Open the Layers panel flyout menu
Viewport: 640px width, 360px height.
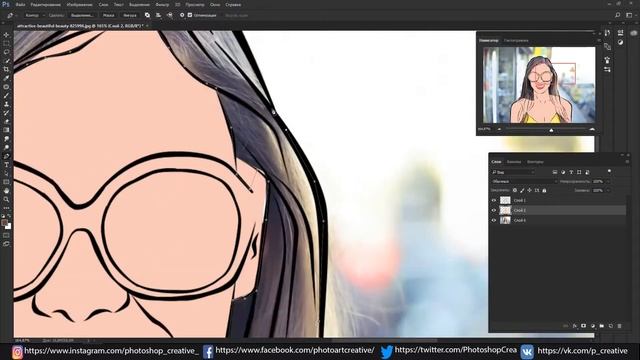(x=627, y=162)
